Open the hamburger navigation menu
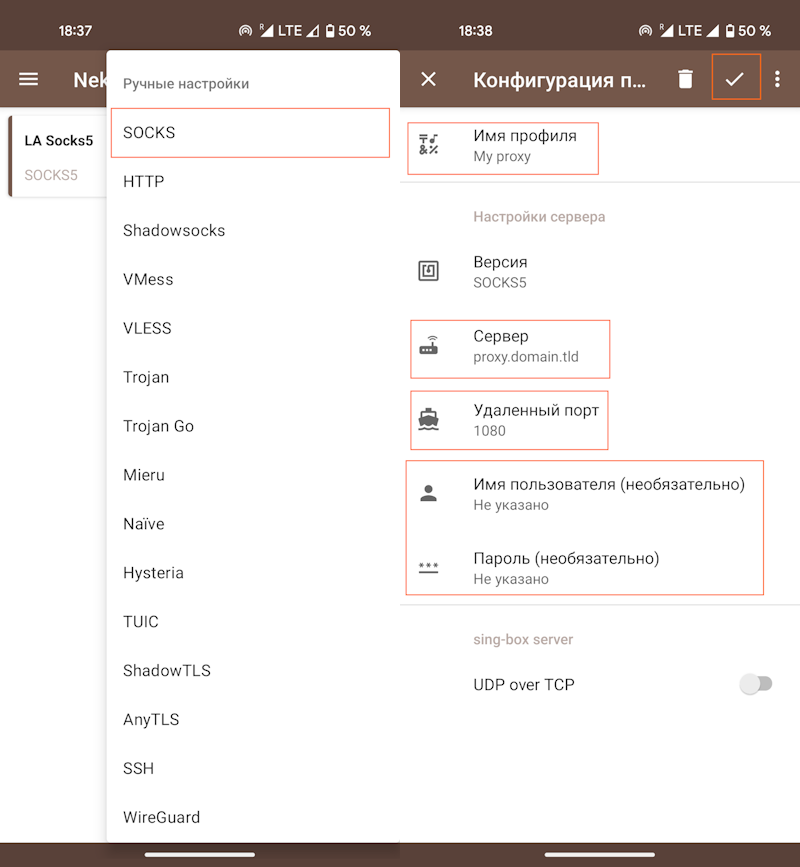Viewport: 800px width, 867px height. (29, 80)
